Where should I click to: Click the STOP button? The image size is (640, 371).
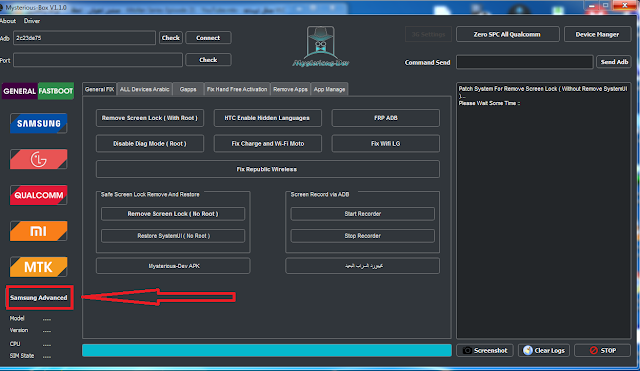pos(602,350)
